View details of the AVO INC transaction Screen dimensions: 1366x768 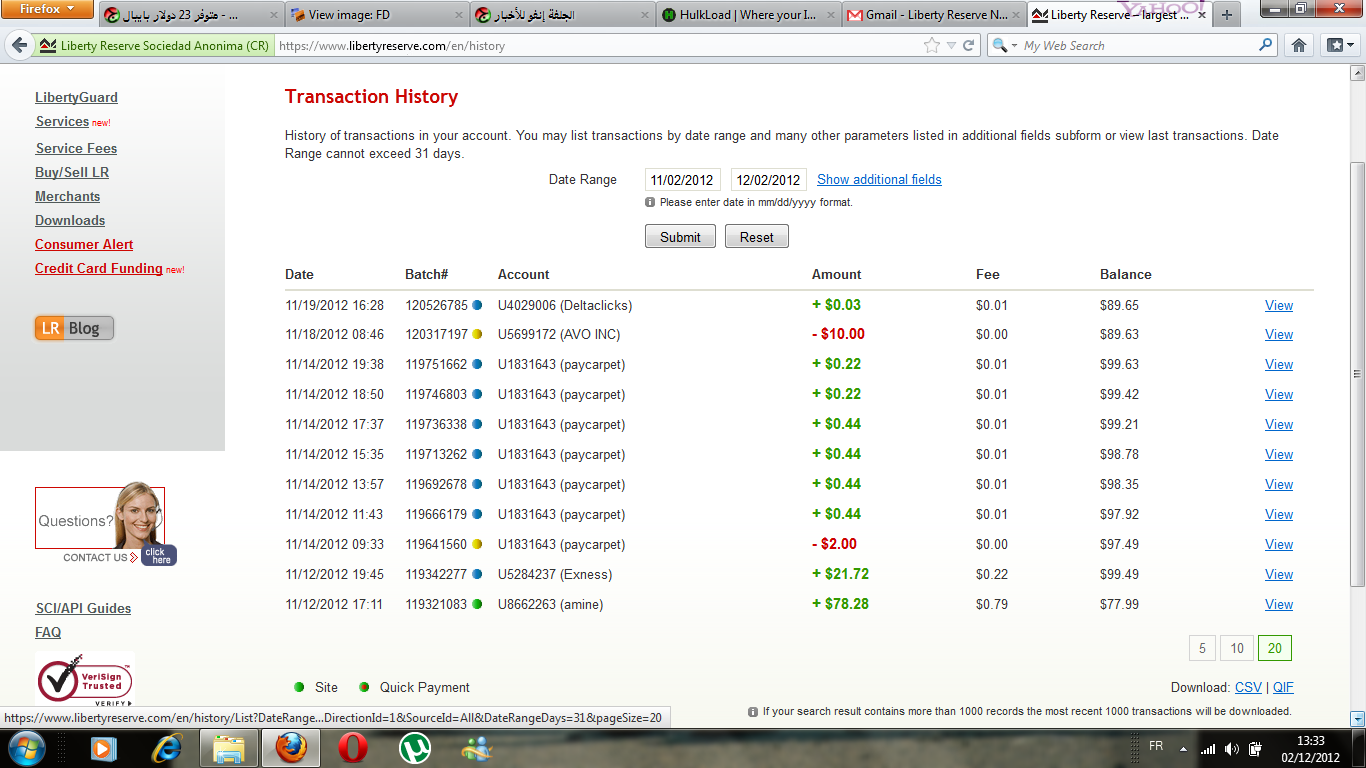(1279, 334)
